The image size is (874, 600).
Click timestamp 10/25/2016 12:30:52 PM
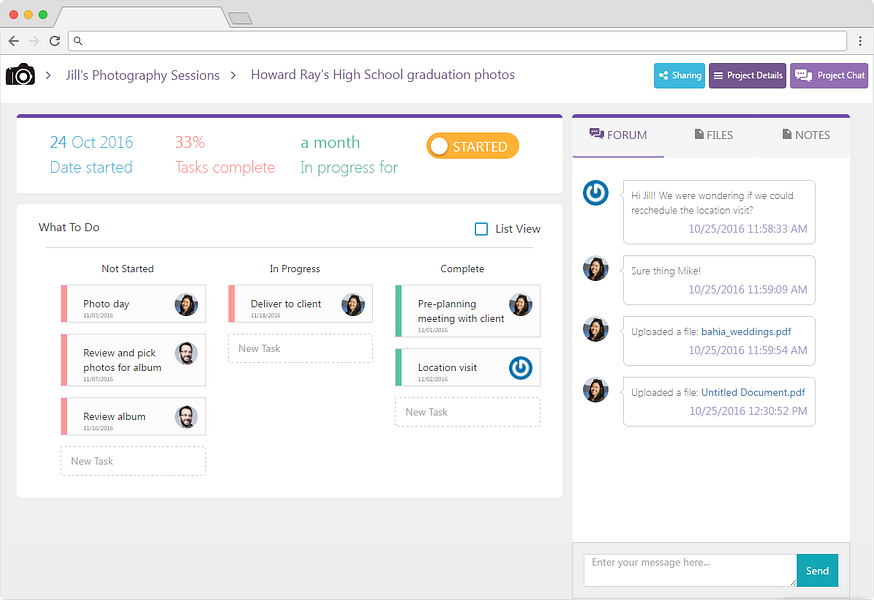click(x=748, y=411)
